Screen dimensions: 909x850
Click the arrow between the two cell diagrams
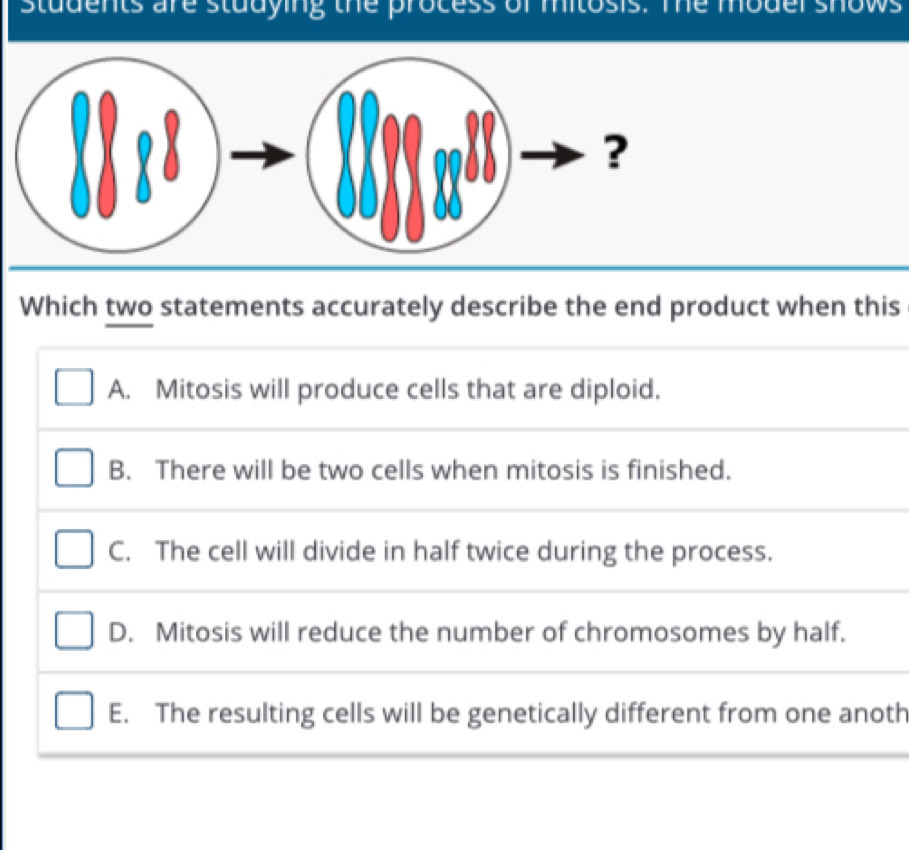click(x=264, y=154)
